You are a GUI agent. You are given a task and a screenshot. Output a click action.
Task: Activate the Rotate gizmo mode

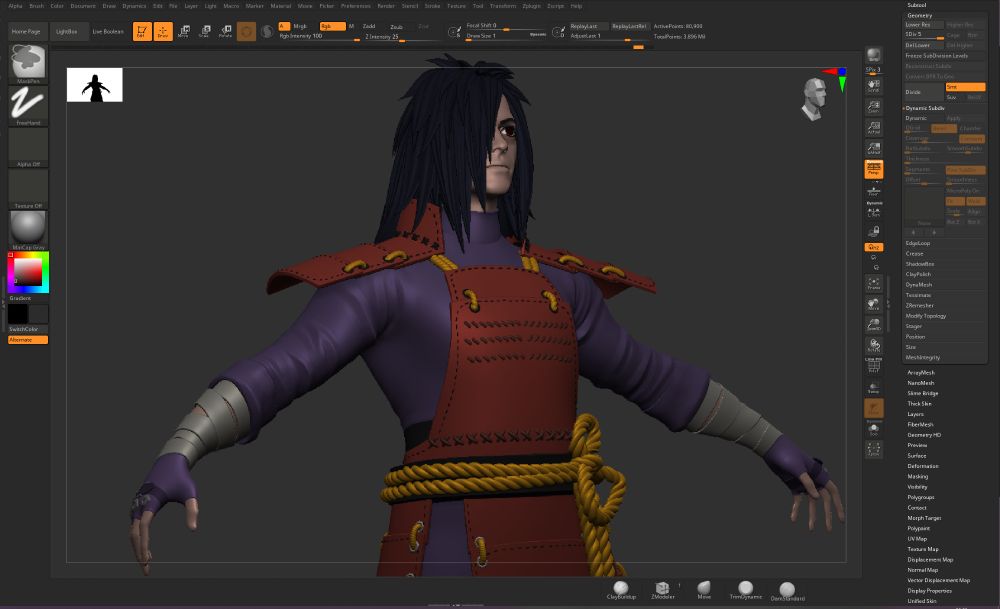tap(225, 31)
